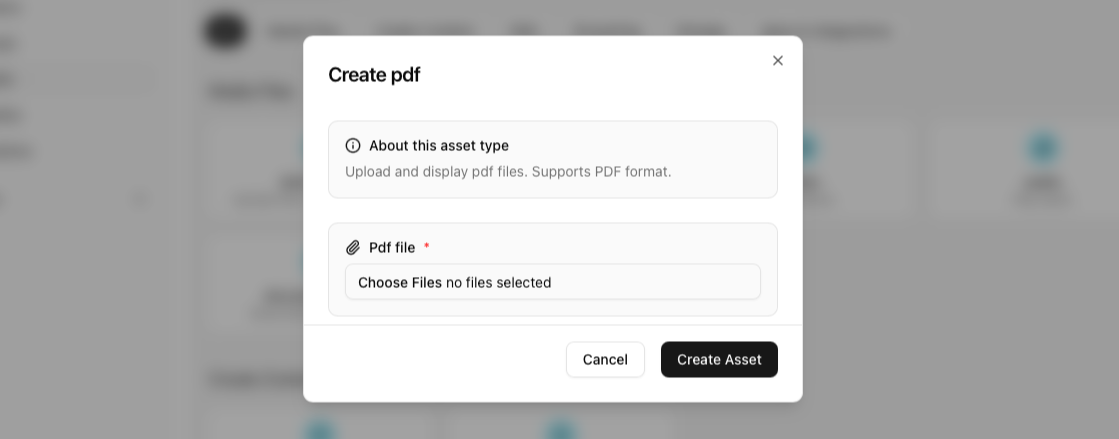
Task: Click the 'Supports PDF format' description text
Action: point(601,172)
